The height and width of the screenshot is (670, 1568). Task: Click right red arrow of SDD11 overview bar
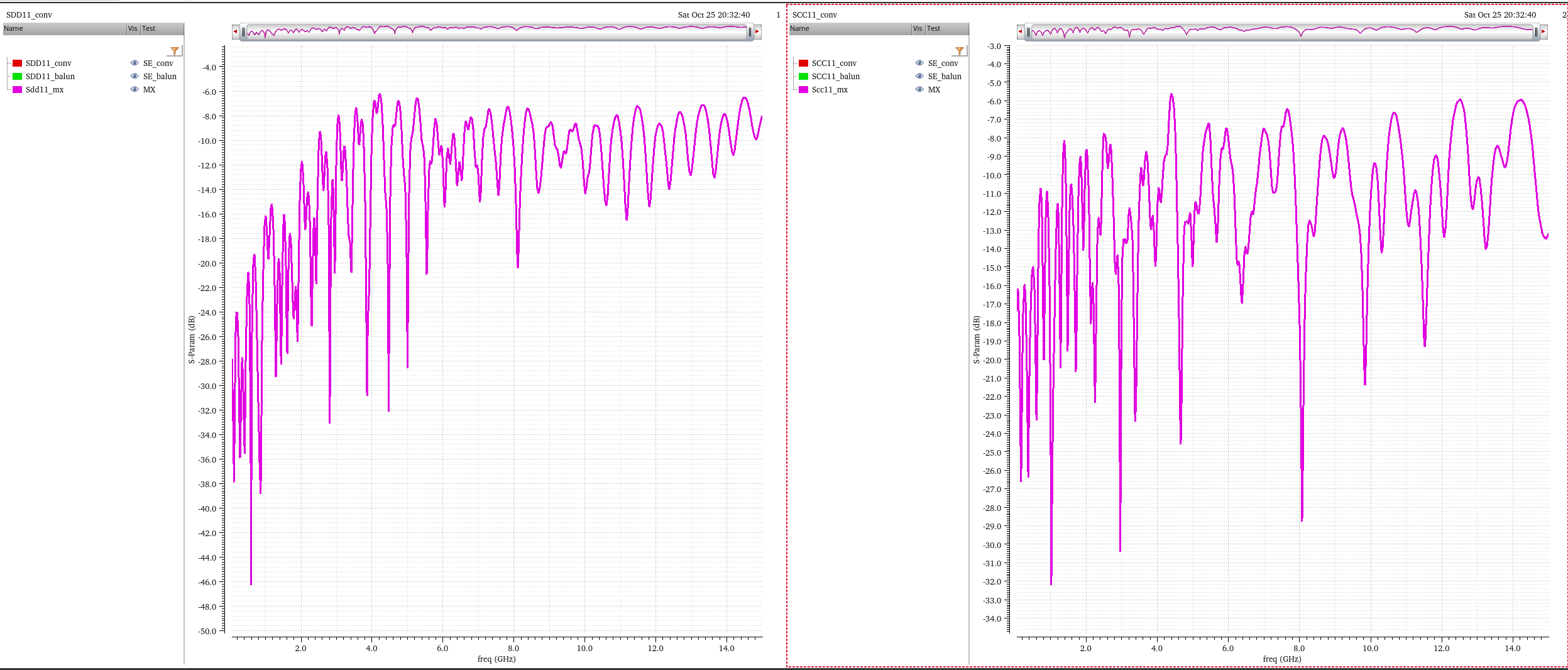757,31
